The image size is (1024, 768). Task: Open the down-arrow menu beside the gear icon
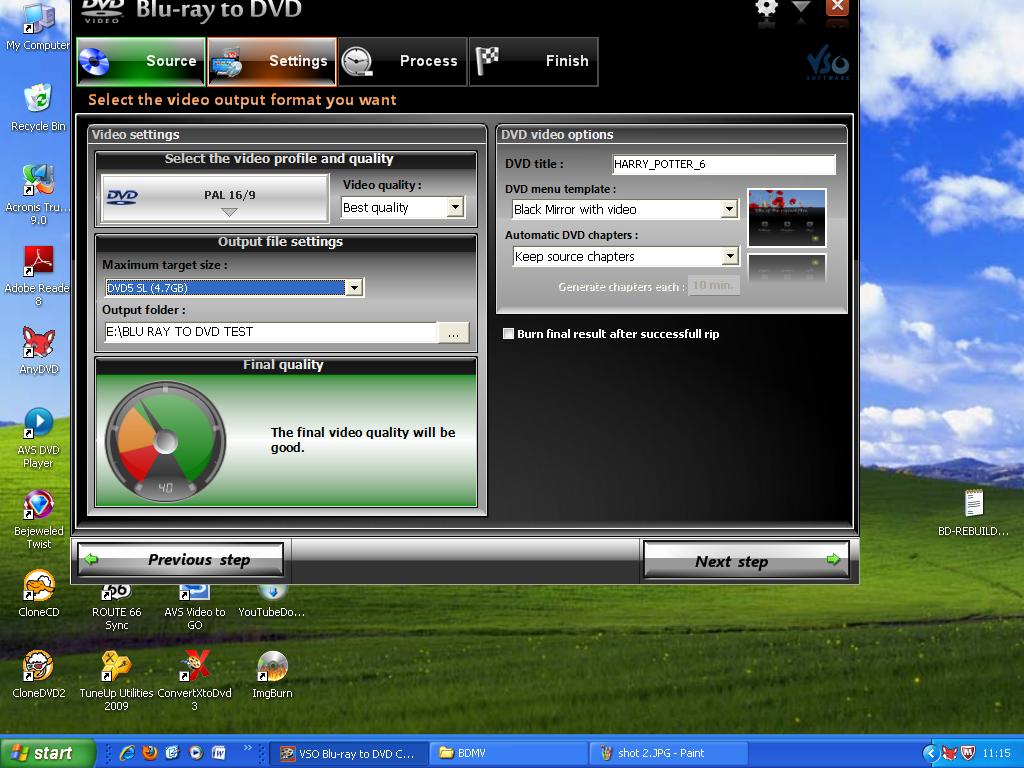(801, 7)
